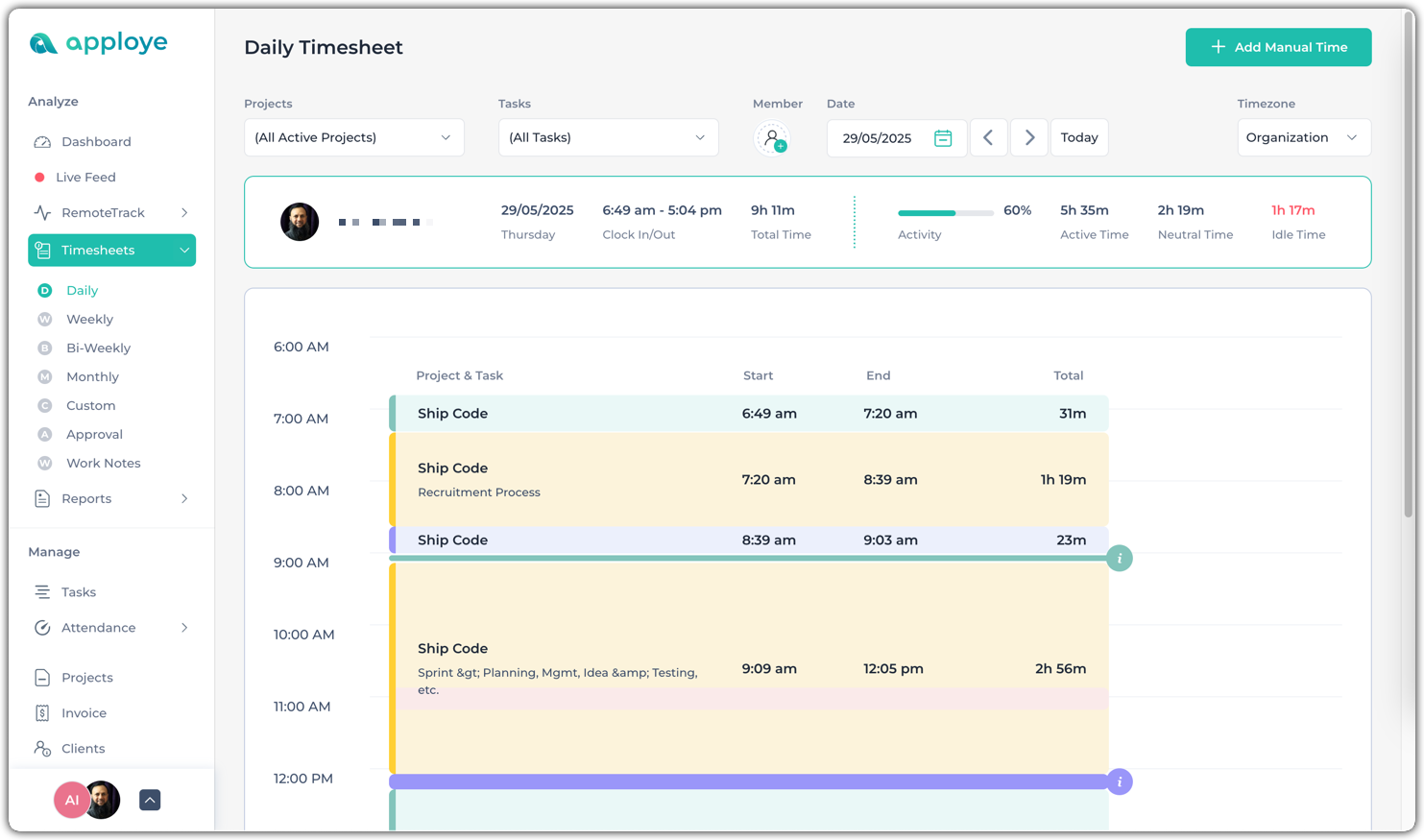Screen dimensions: 1424x840
Task: Open Dashboard from the sidebar
Action: click(96, 142)
